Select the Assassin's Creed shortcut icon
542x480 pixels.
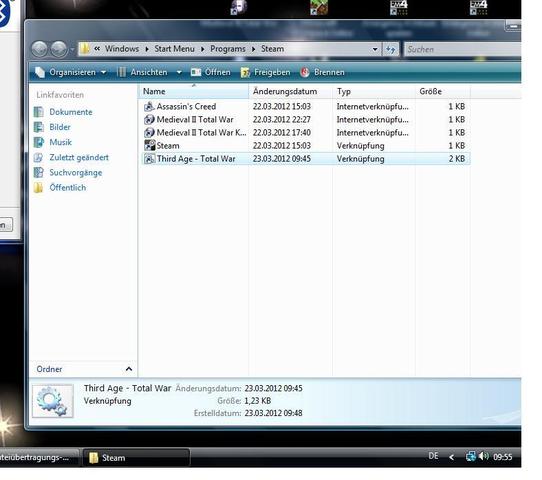[149, 106]
